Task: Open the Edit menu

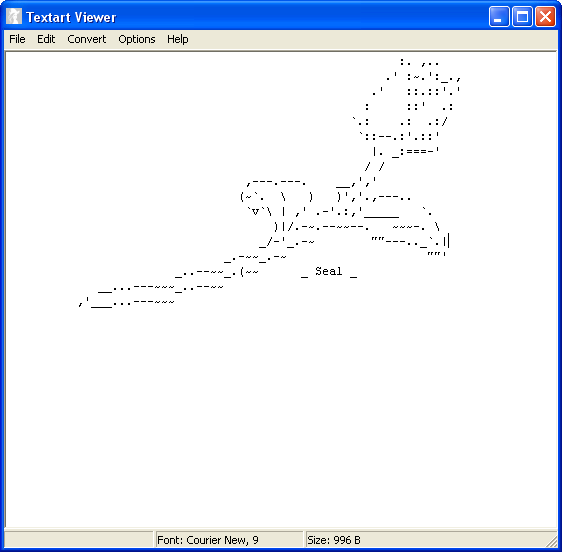Action: pyautogui.click(x=46, y=39)
